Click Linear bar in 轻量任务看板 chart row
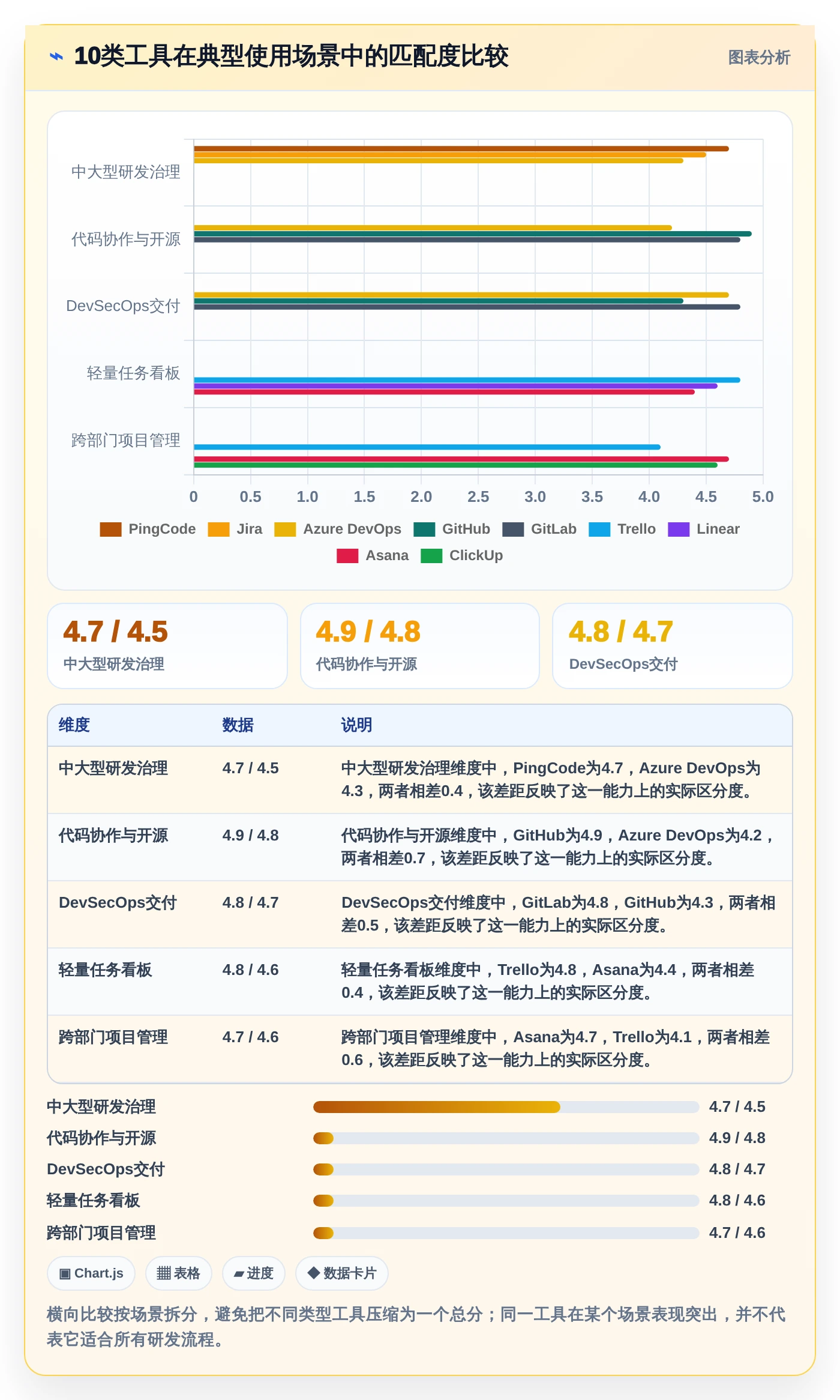Screen dimensions: 840x1400 (x=455, y=386)
